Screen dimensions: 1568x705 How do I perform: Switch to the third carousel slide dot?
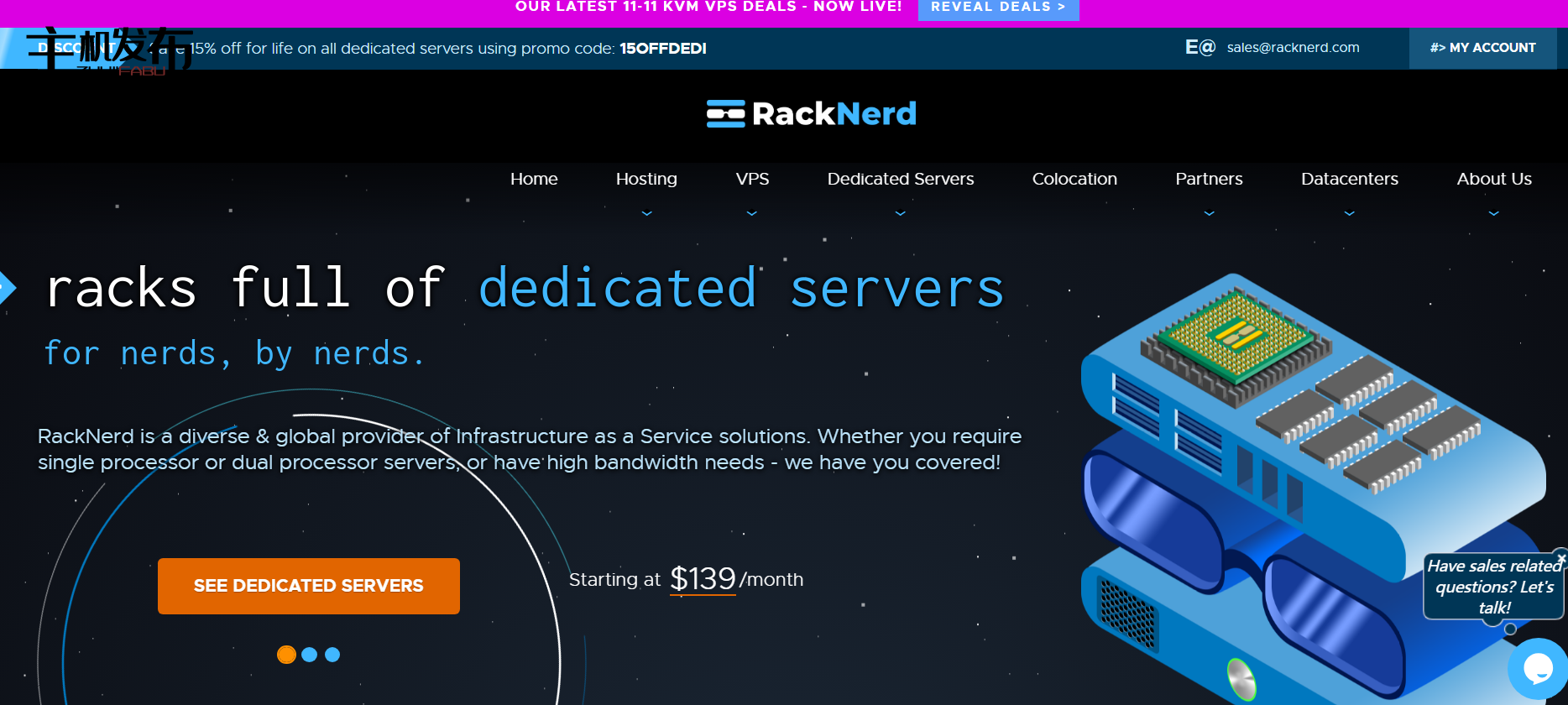point(332,655)
